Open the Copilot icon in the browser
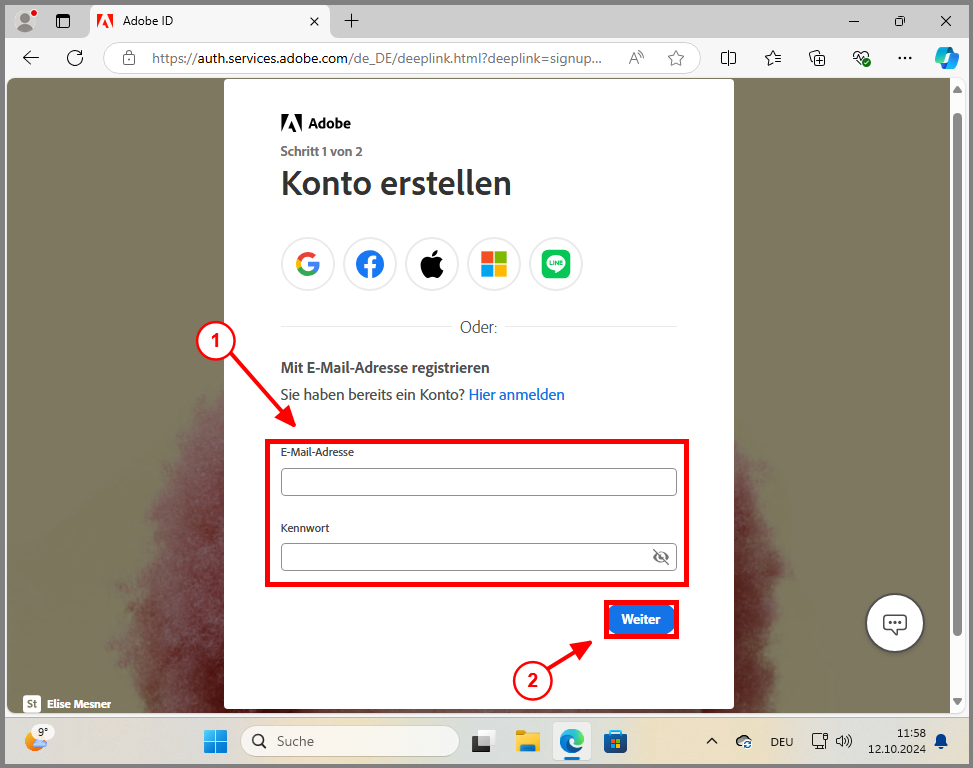This screenshot has height=768, width=973. tap(945, 57)
